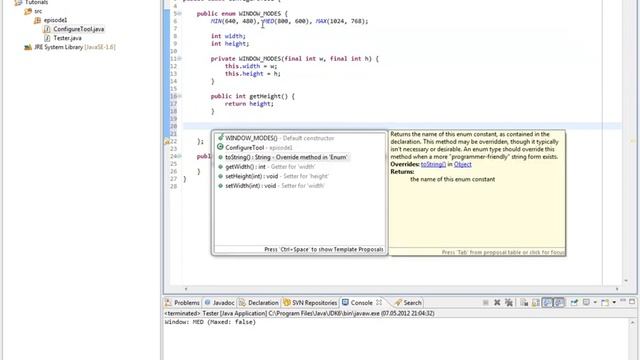Remove launch with single X icon
Image resolution: width=640 pixels, height=360 pixels.
pos(497,302)
